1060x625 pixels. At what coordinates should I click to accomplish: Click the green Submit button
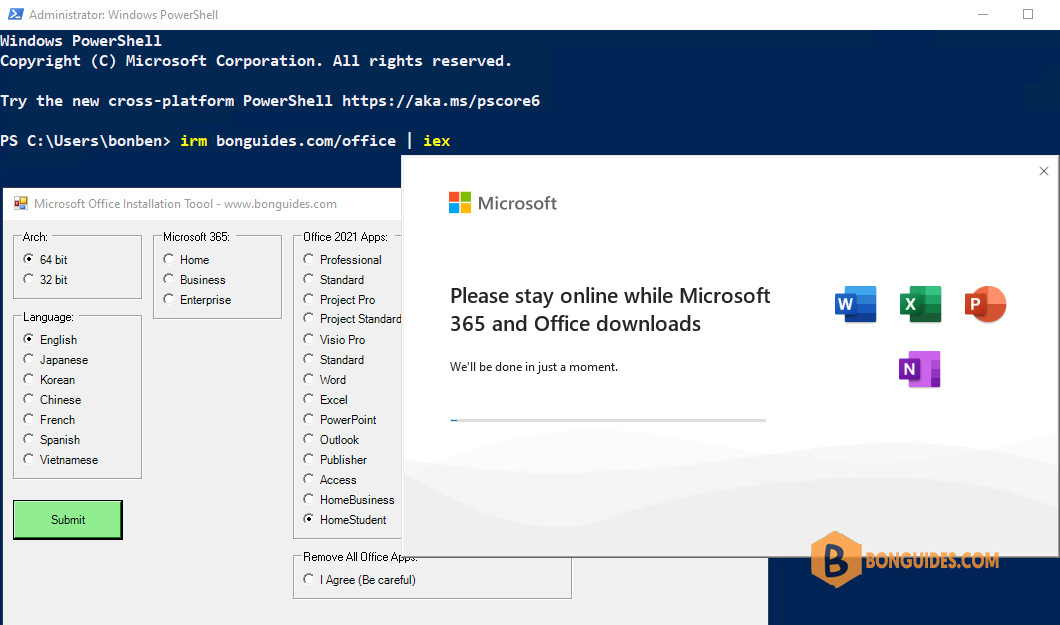[x=68, y=520]
